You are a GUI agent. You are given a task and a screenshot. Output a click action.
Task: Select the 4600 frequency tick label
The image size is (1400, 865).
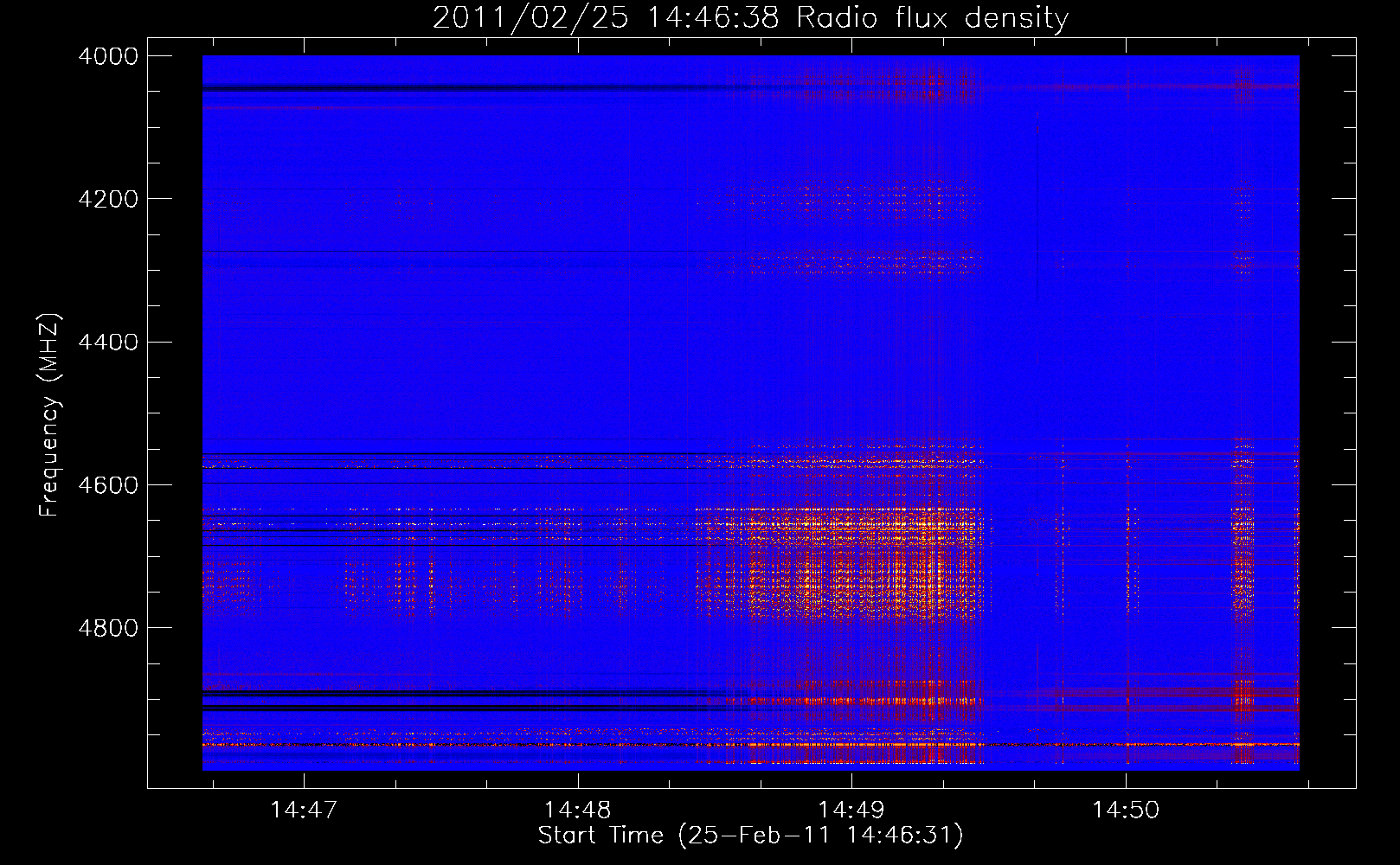[x=108, y=485]
